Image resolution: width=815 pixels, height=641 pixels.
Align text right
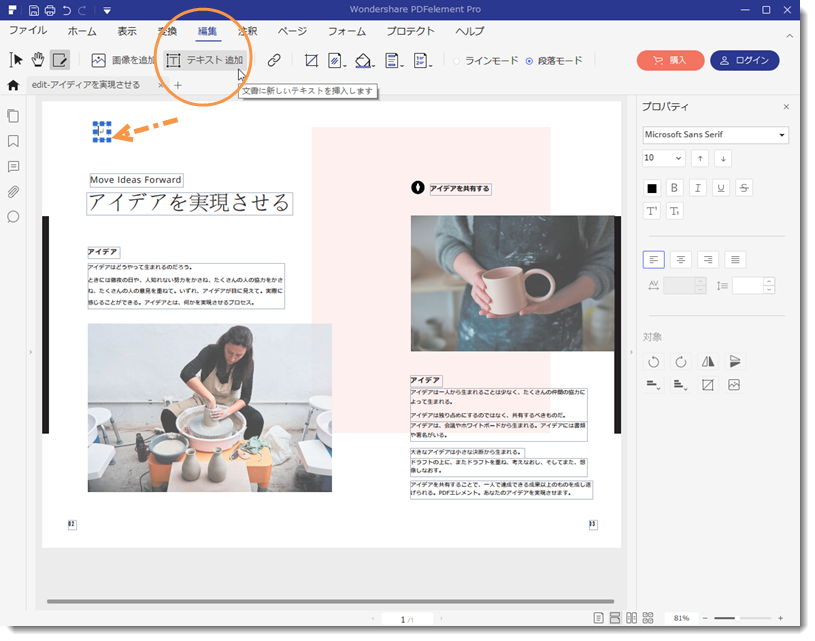pyautogui.click(x=708, y=259)
